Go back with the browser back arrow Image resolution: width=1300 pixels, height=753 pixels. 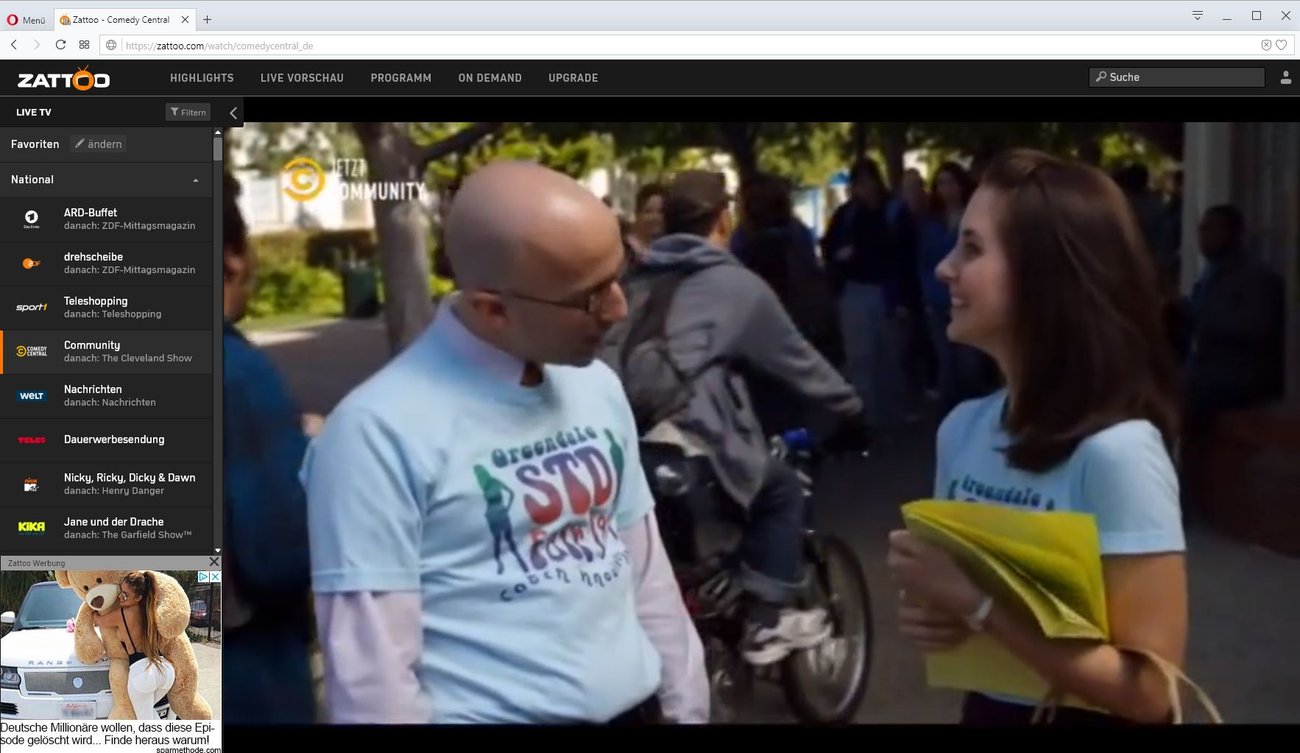(14, 45)
